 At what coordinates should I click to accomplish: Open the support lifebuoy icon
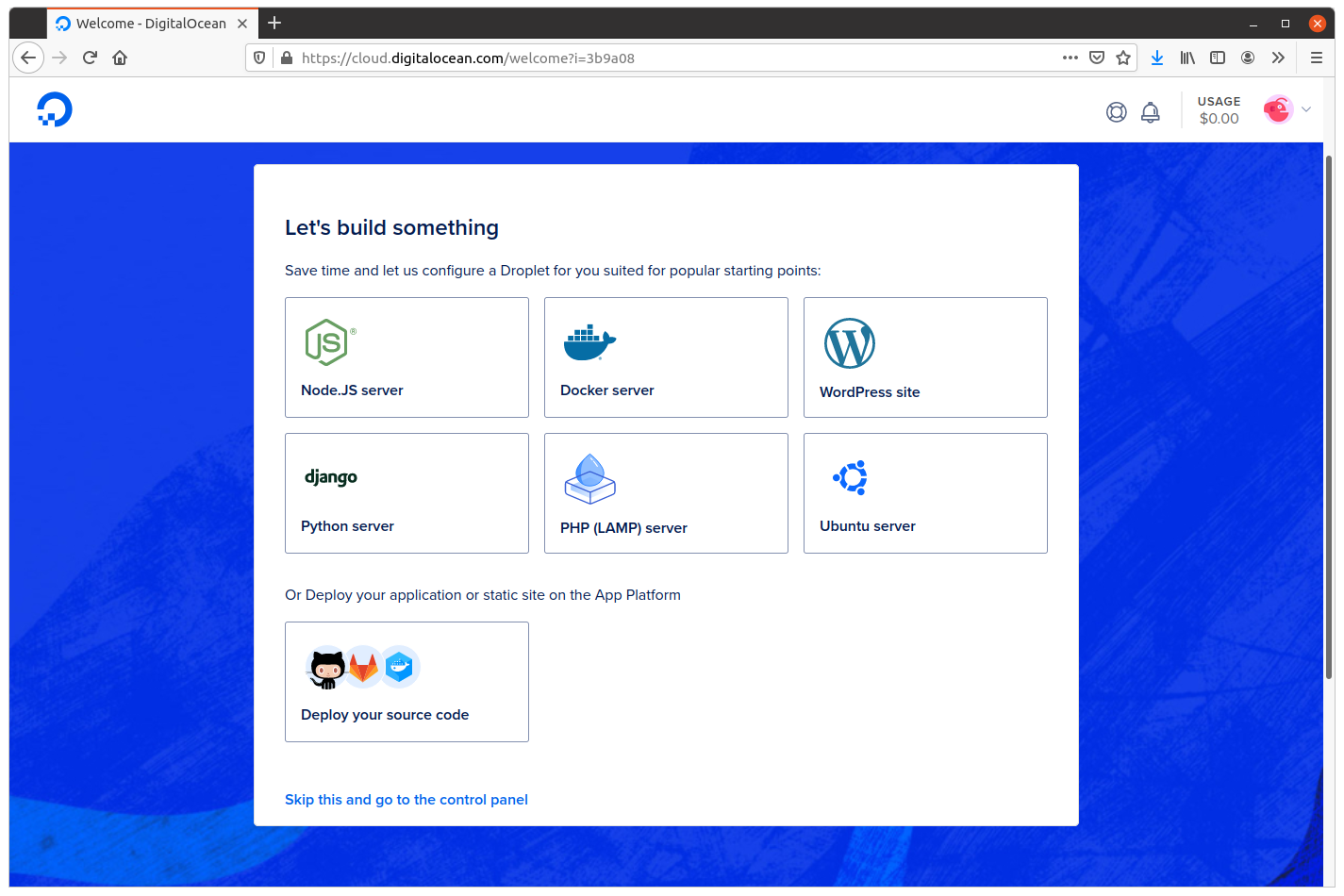pos(1117,112)
